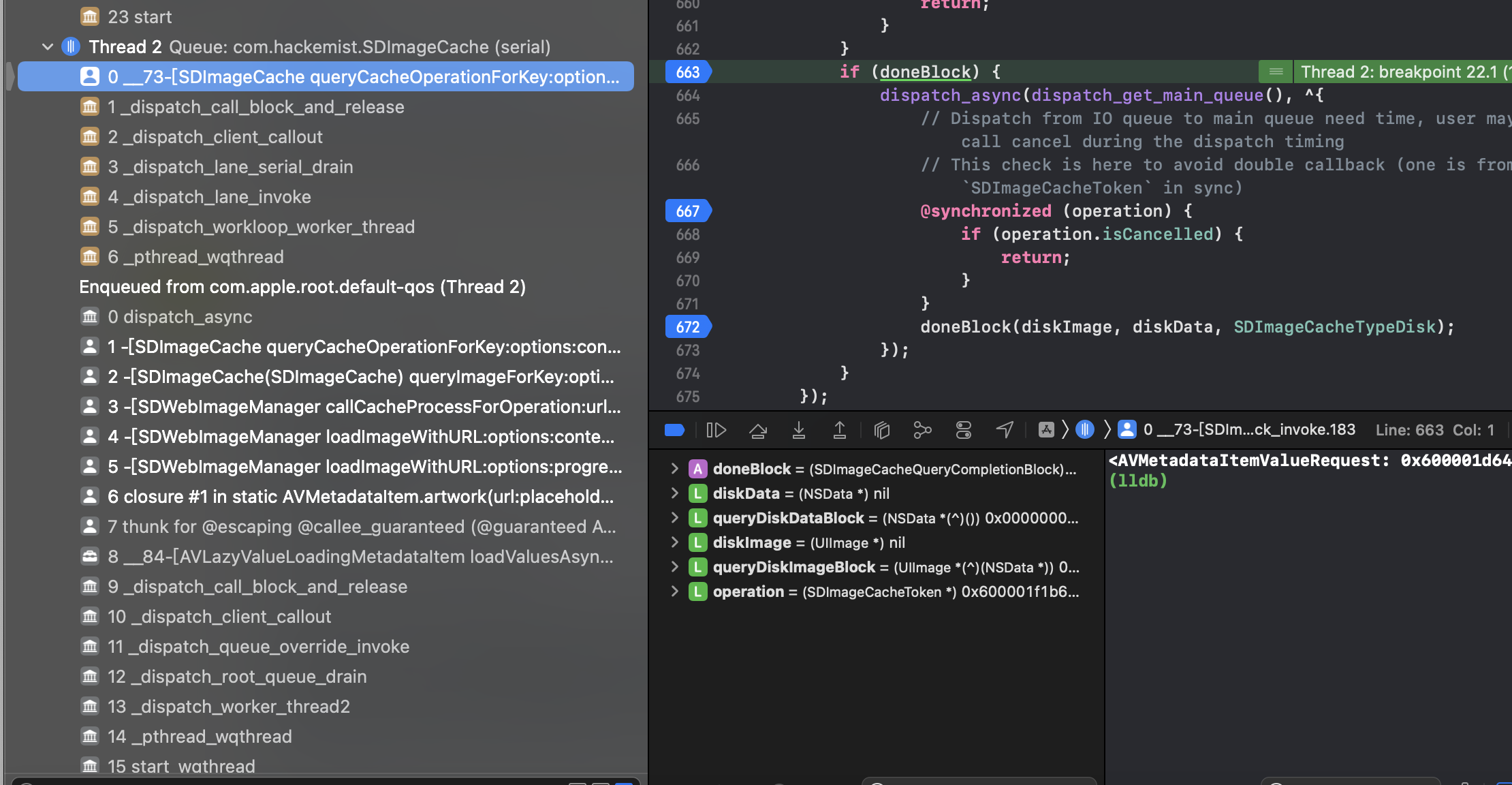This screenshot has width=1512, height=785.
Task: Open the Debug Memory Graph icon
Action: click(x=922, y=430)
